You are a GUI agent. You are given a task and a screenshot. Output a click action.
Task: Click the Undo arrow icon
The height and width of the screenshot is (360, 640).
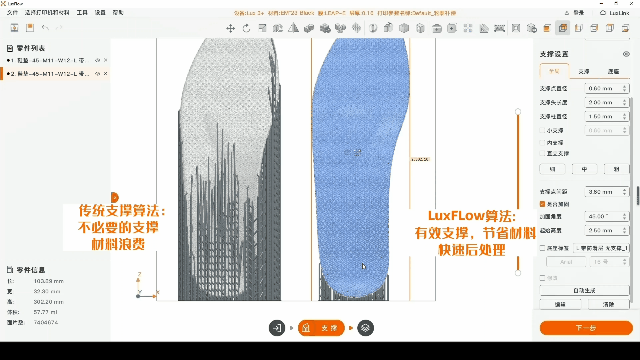coord(45,28)
